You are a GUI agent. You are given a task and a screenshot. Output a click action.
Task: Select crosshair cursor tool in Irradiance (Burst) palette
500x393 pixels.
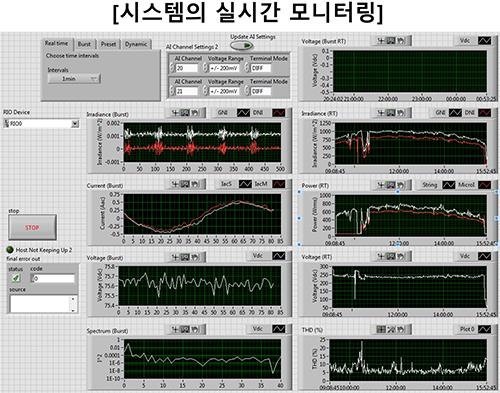(x=175, y=113)
